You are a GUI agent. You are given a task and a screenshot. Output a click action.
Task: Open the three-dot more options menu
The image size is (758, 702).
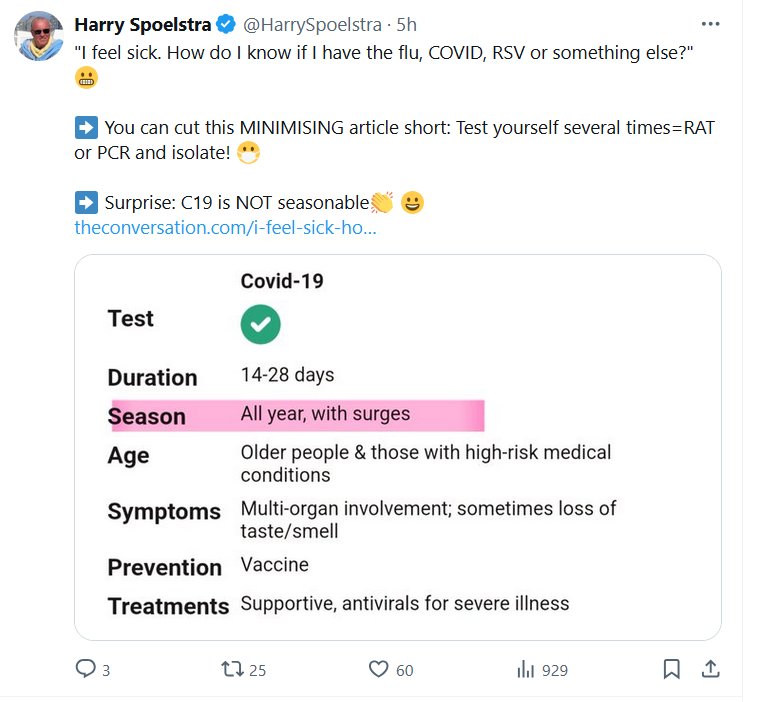(710, 24)
